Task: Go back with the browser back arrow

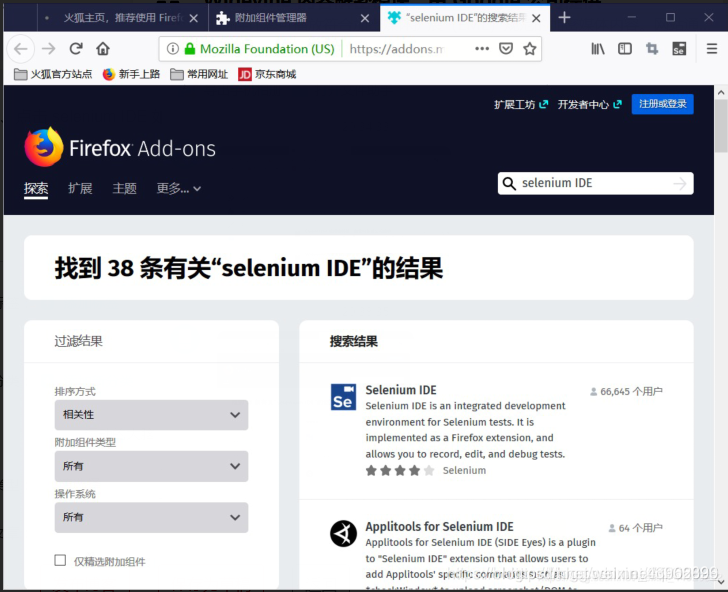Action: pyautogui.click(x=21, y=49)
